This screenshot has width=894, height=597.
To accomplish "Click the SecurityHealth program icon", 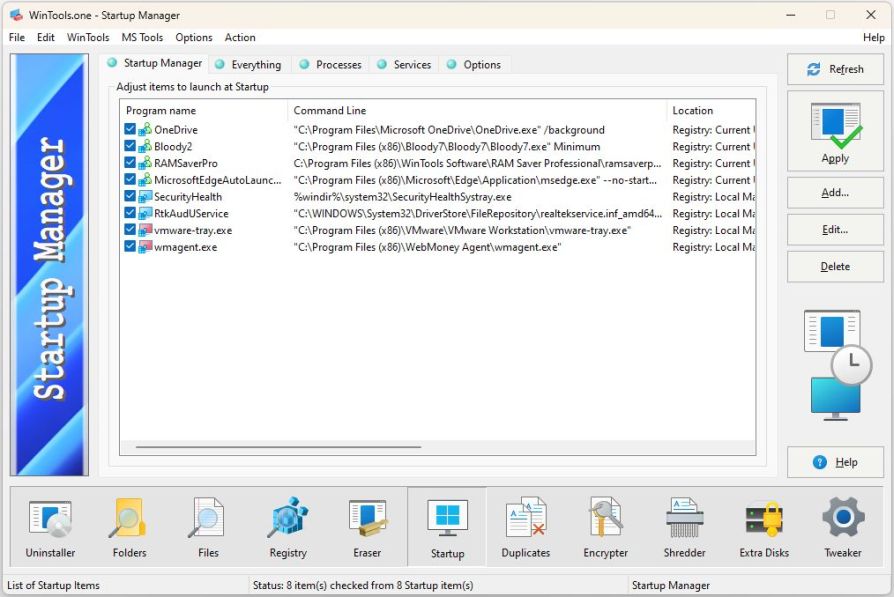I will (x=145, y=197).
